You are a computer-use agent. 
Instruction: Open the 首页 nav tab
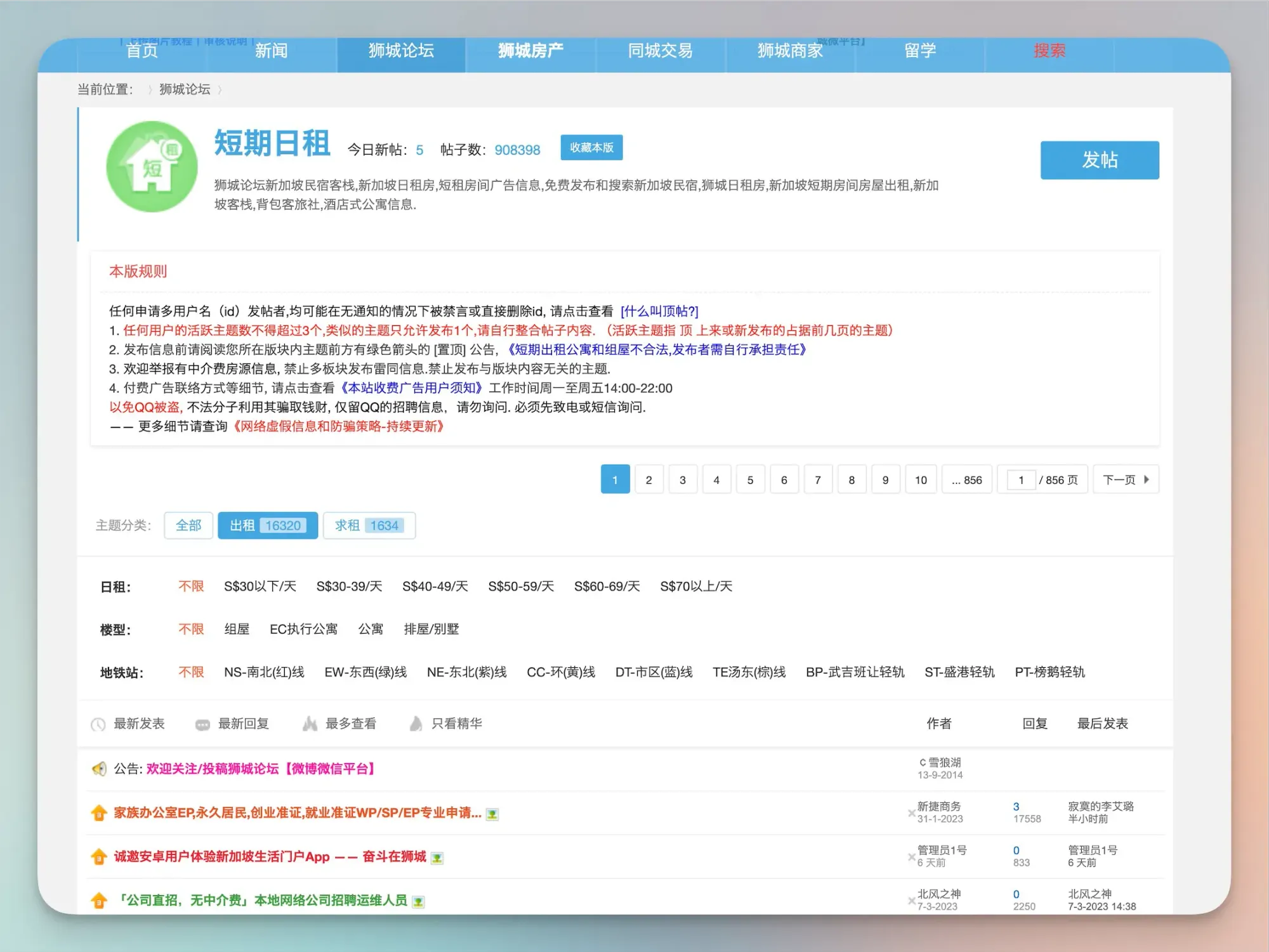point(142,51)
